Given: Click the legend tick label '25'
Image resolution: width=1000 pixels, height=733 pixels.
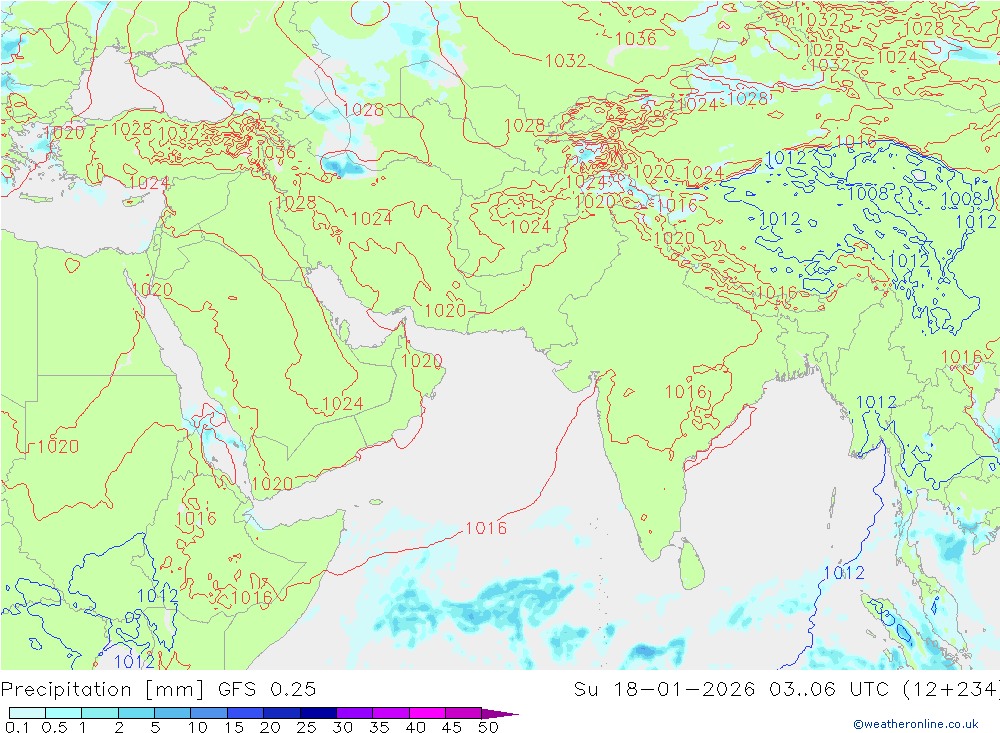Looking at the screenshot, I should tap(307, 727).
